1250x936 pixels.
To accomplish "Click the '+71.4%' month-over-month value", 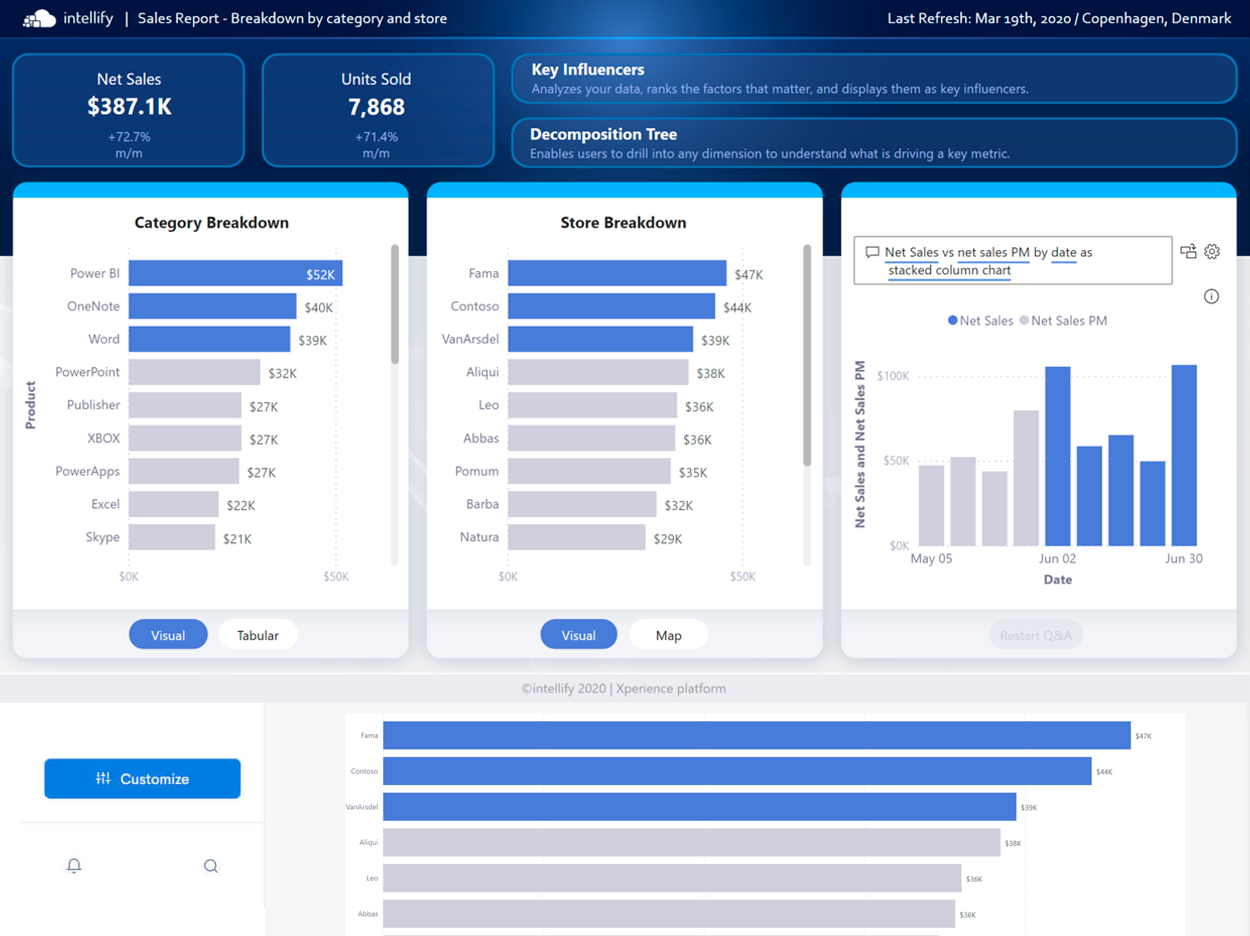I will pos(376,137).
